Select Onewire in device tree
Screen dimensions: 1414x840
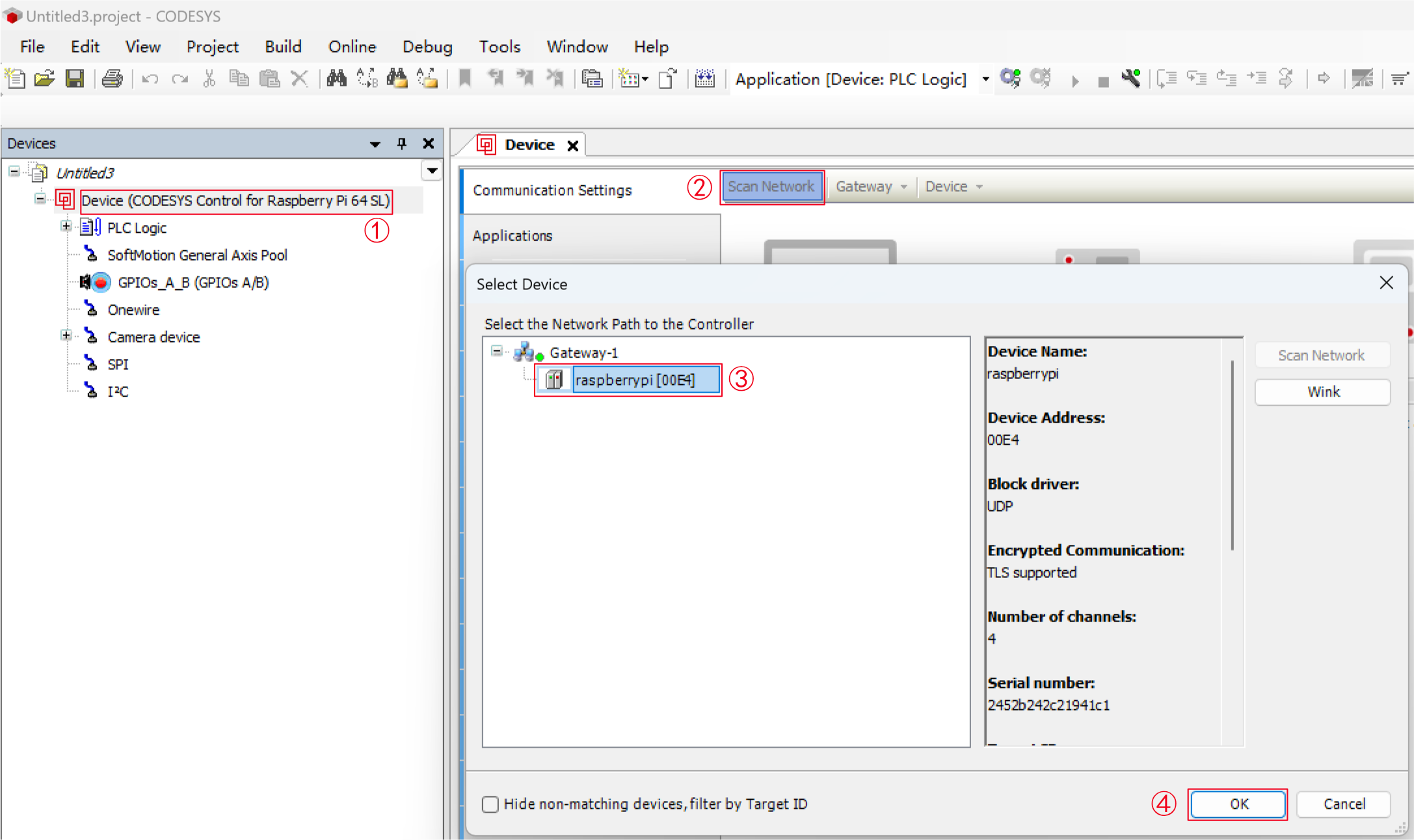coord(133,309)
